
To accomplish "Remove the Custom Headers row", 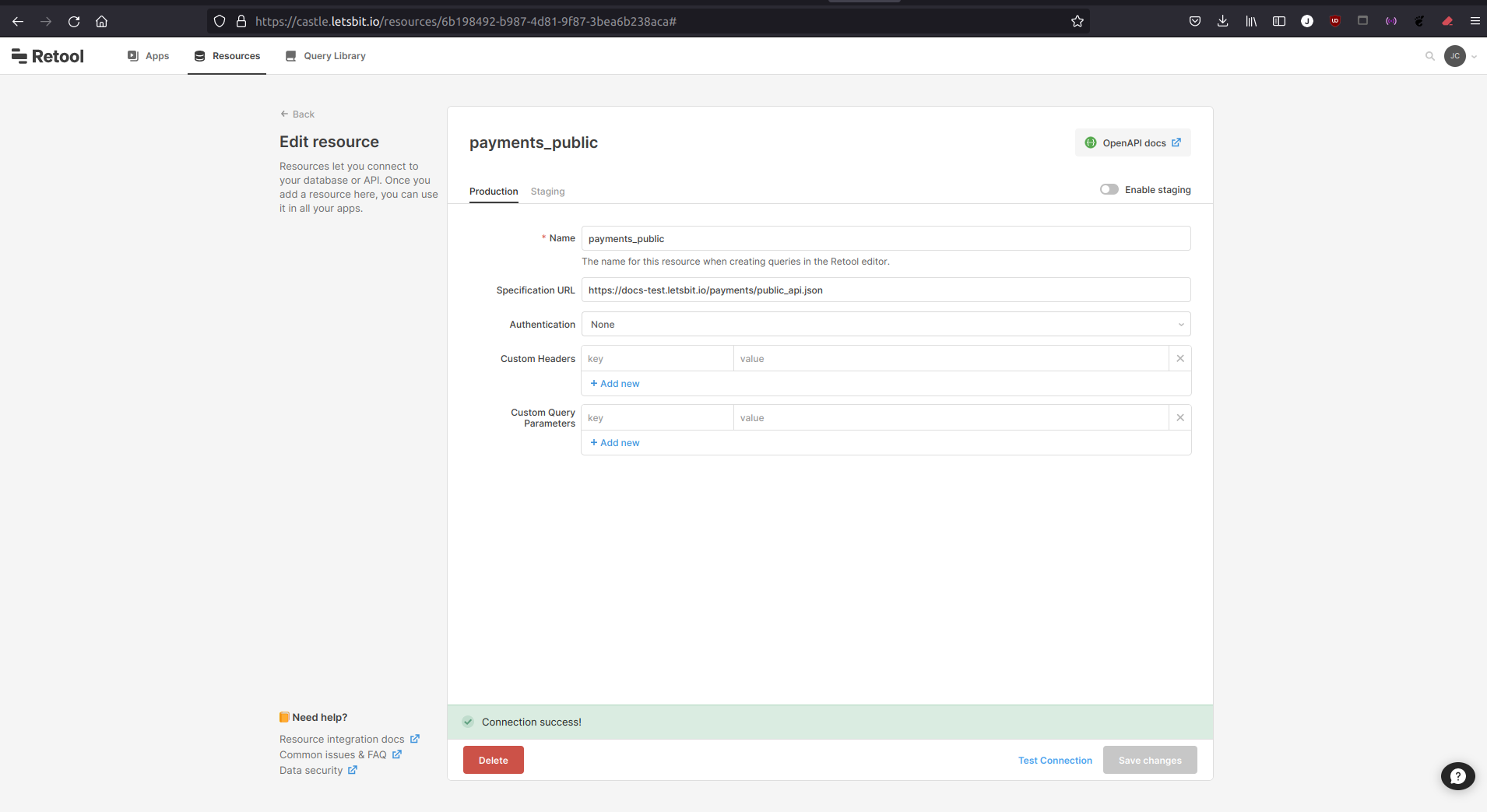I will pyautogui.click(x=1180, y=359).
